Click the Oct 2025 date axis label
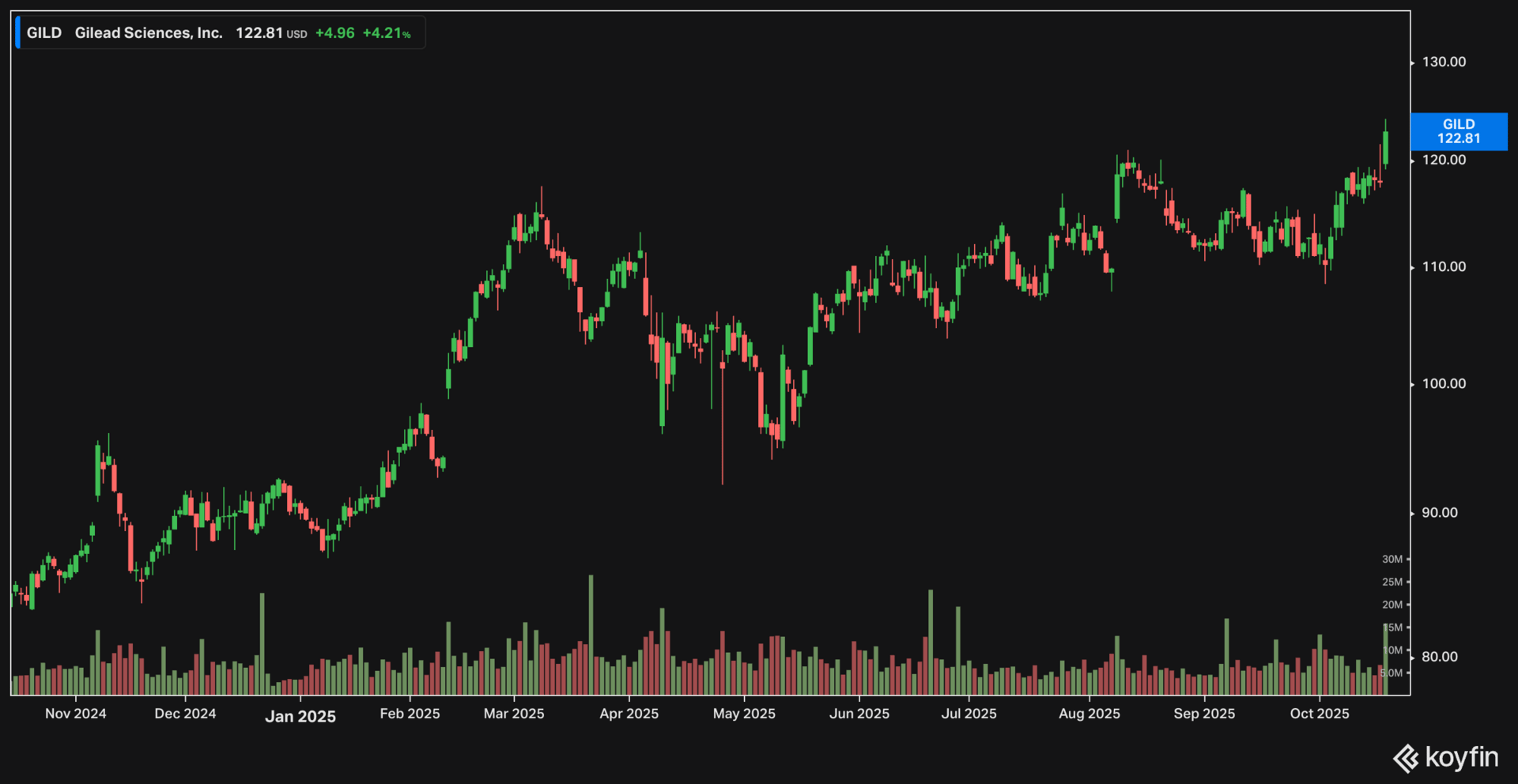Screen dimensions: 1518x784 coord(1320,714)
